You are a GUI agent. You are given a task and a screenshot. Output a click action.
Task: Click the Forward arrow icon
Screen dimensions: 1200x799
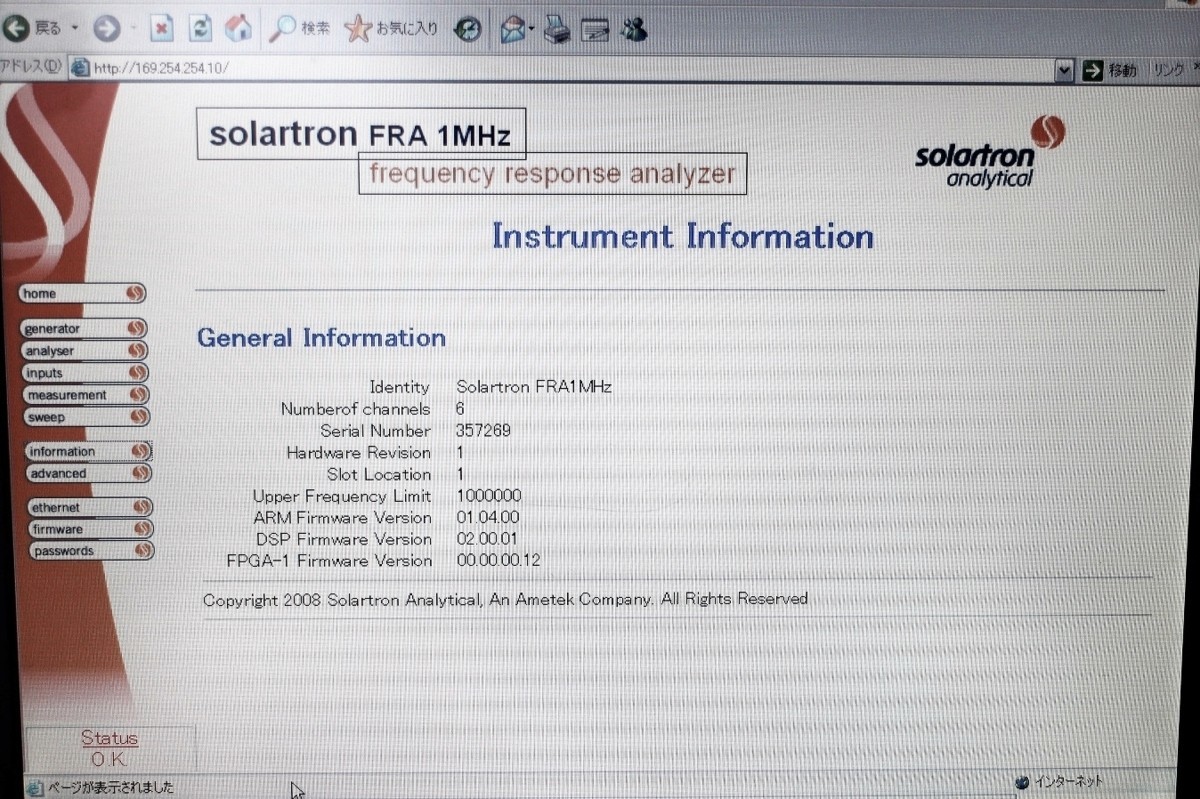(x=106, y=29)
